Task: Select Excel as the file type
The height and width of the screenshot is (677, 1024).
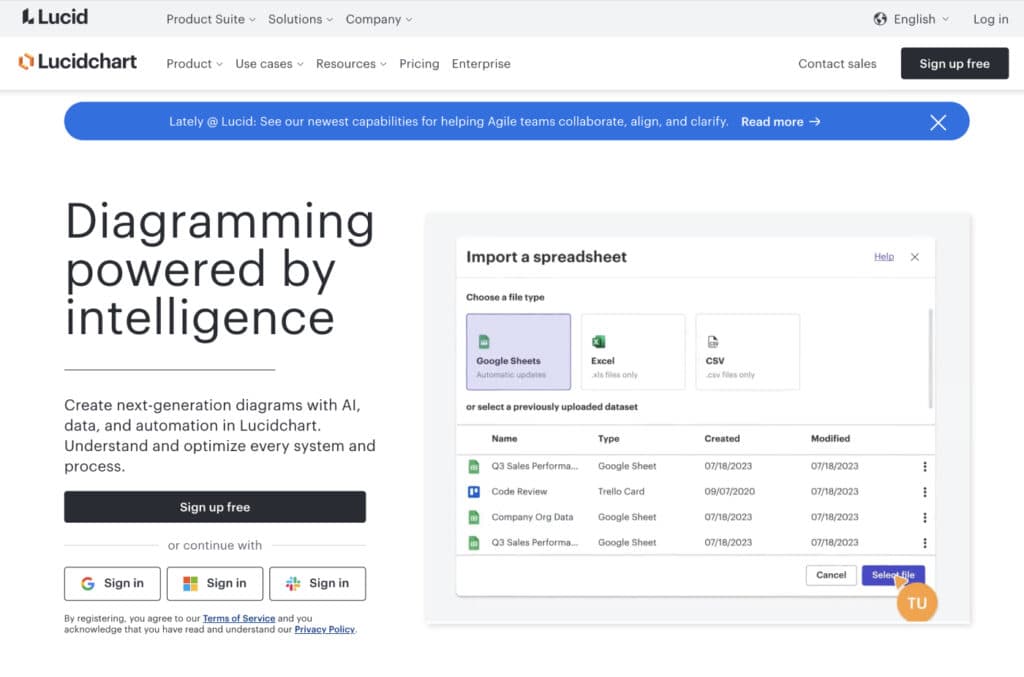Action: click(633, 351)
